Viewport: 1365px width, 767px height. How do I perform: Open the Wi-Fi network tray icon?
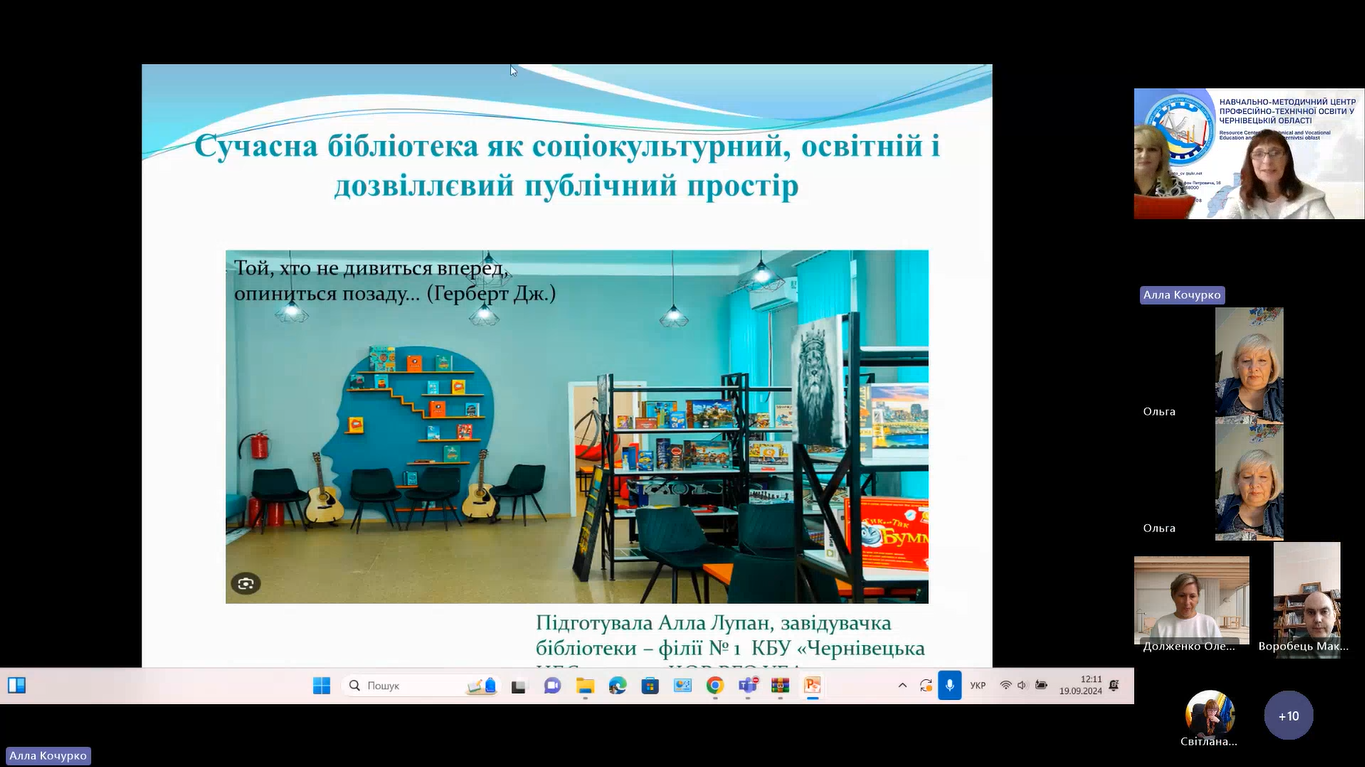[x=1006, y=686]
